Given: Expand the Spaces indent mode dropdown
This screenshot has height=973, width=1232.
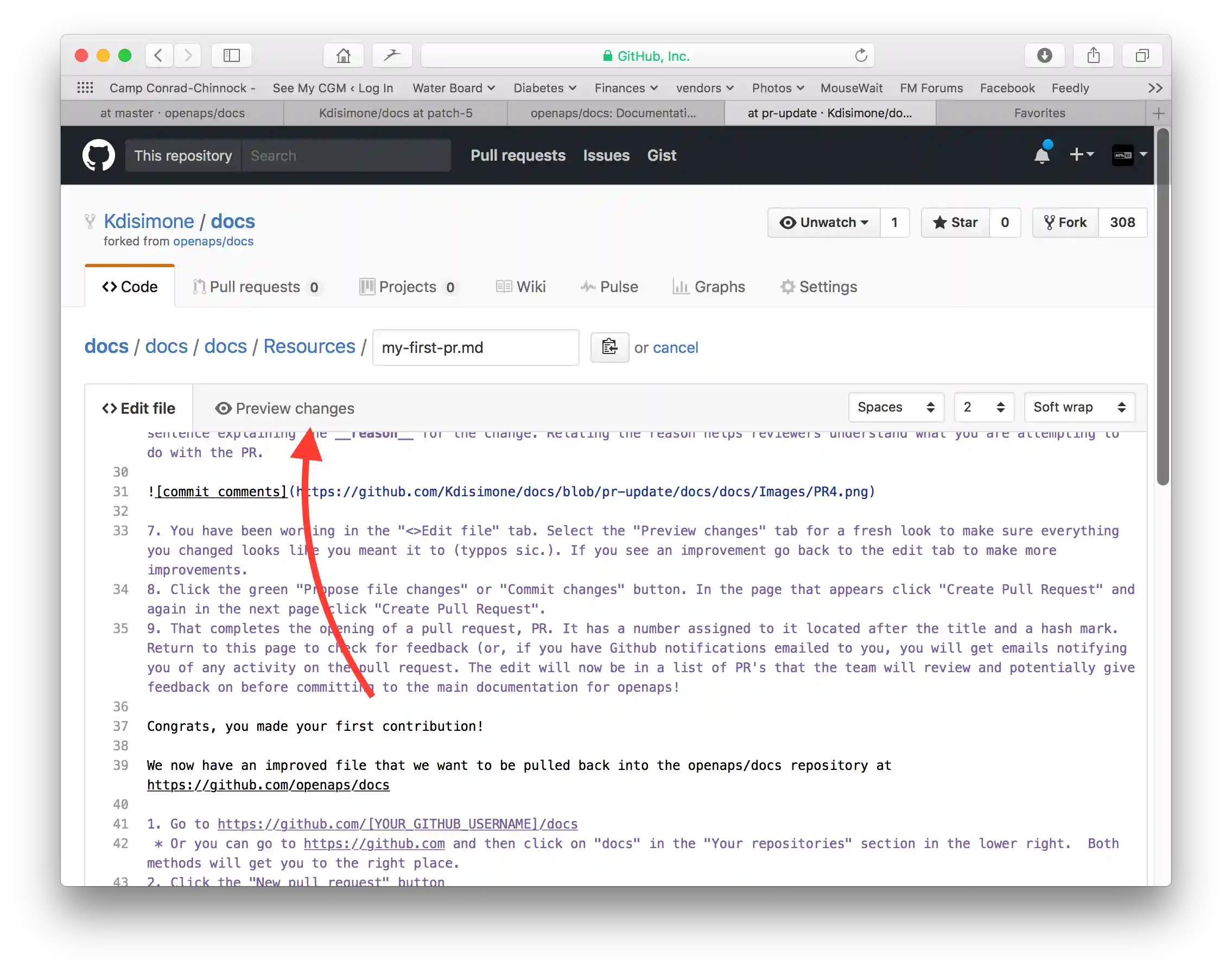Looking at the screenshot, I should 896,407.
